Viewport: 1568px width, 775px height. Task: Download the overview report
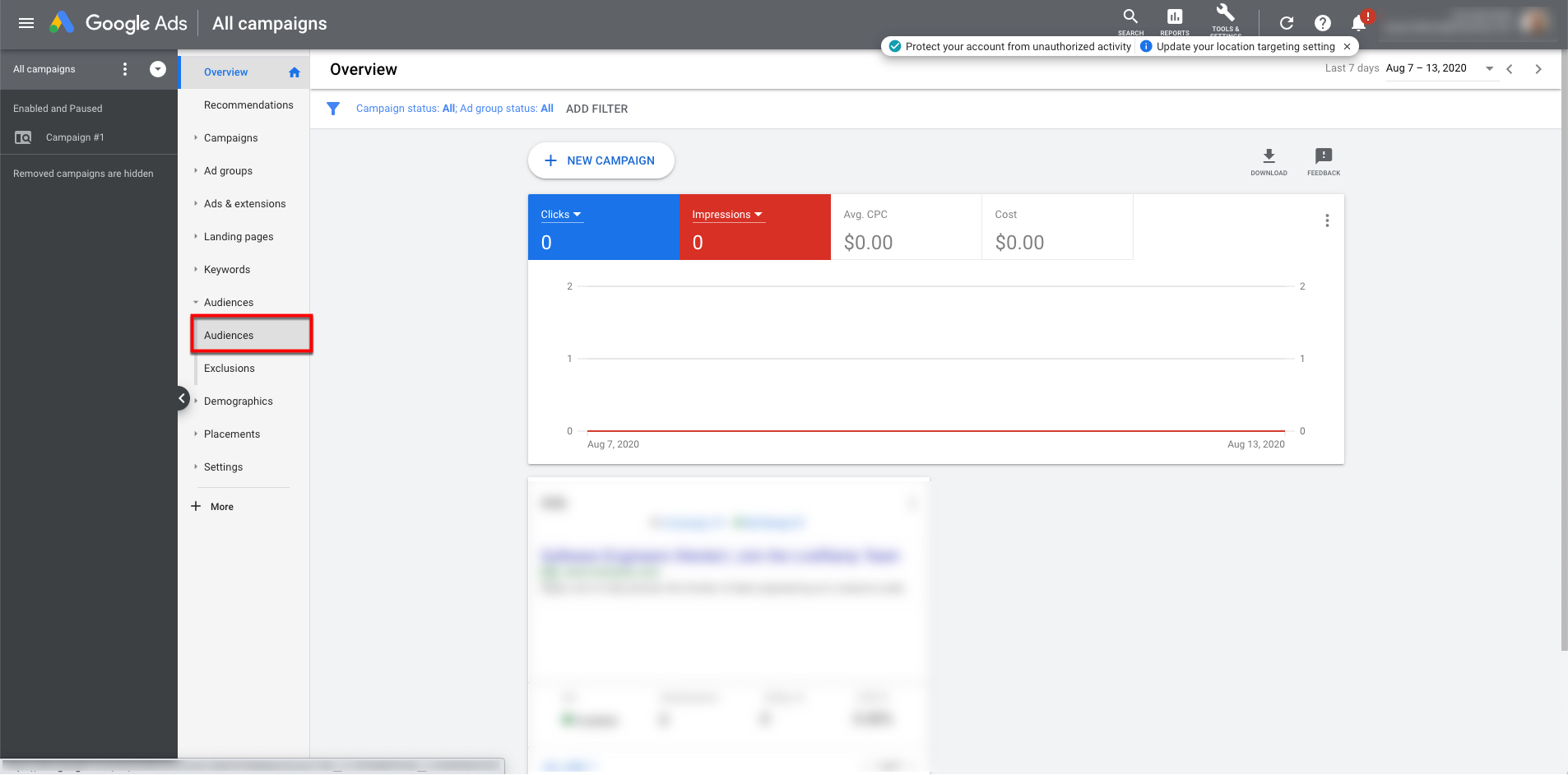click(1269, 161)
